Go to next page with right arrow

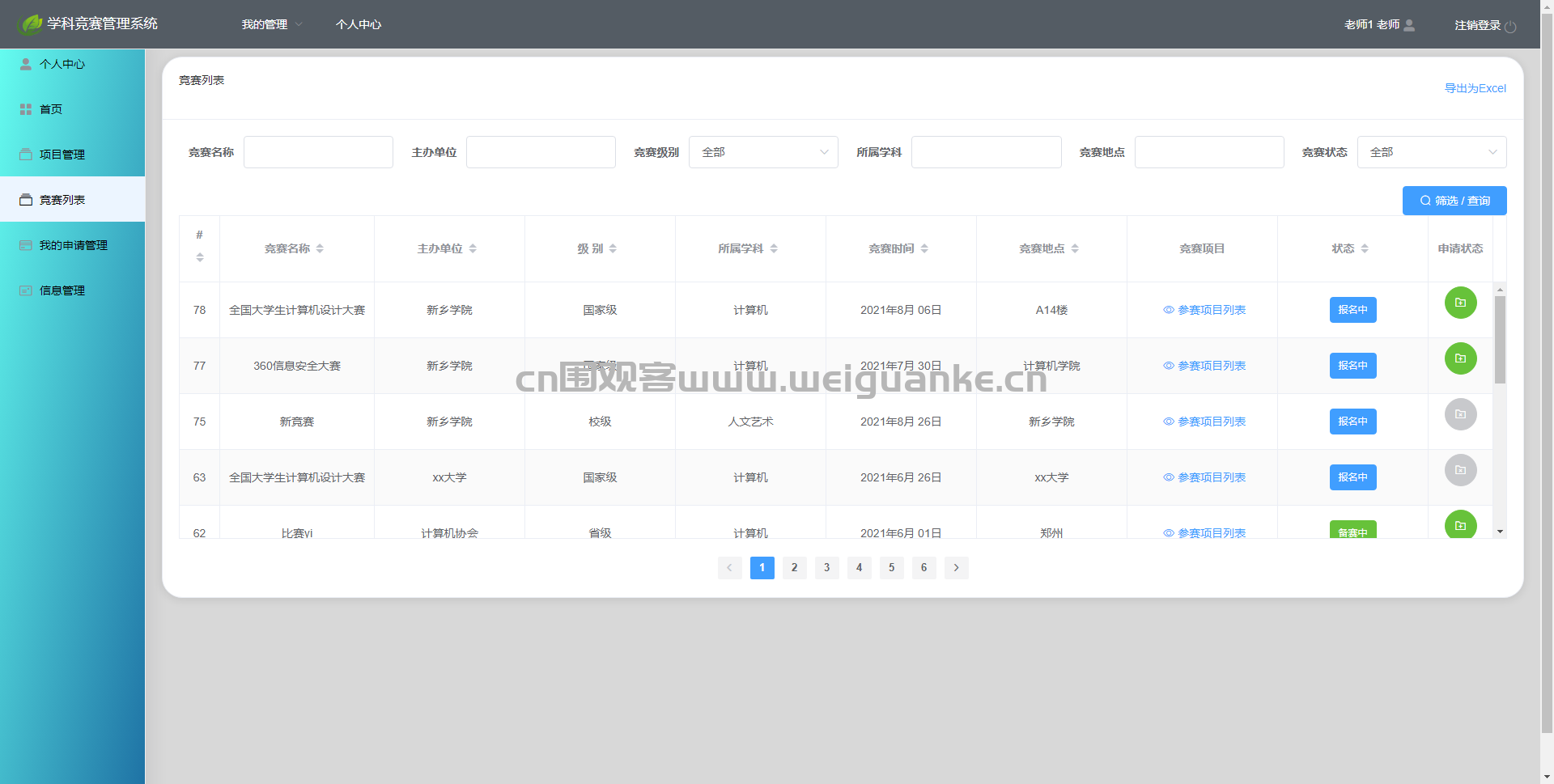pyautogui.click(x=956, y=567)
